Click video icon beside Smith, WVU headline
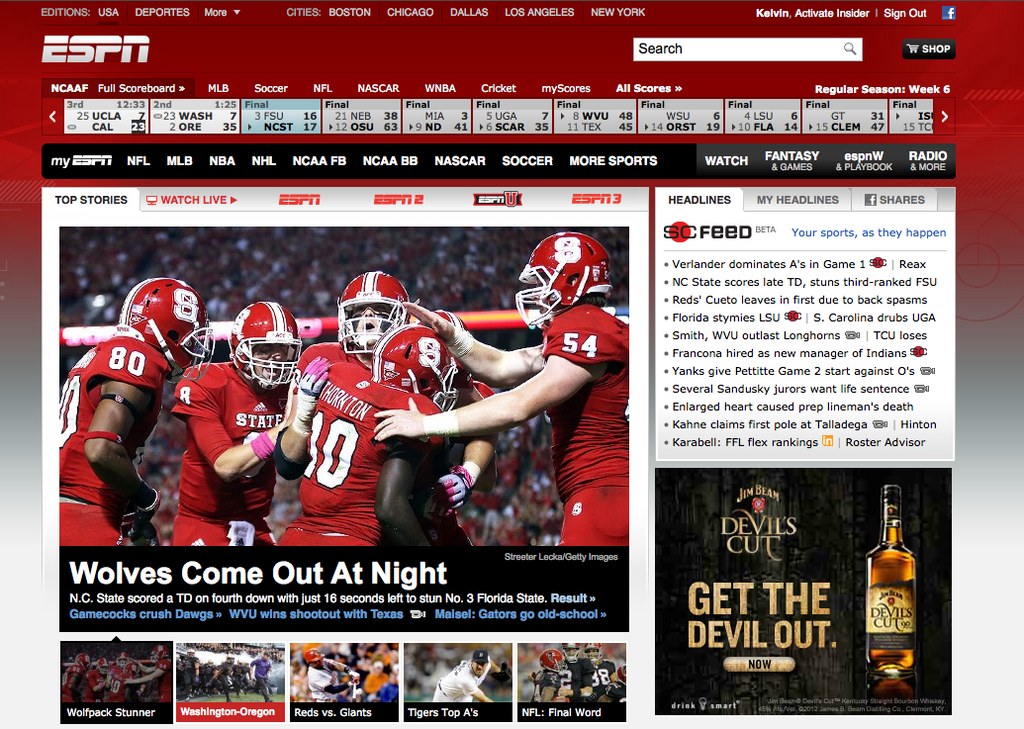Image resolution: width=1024 pixels, height=729 pixels. (x=852, y=335)
